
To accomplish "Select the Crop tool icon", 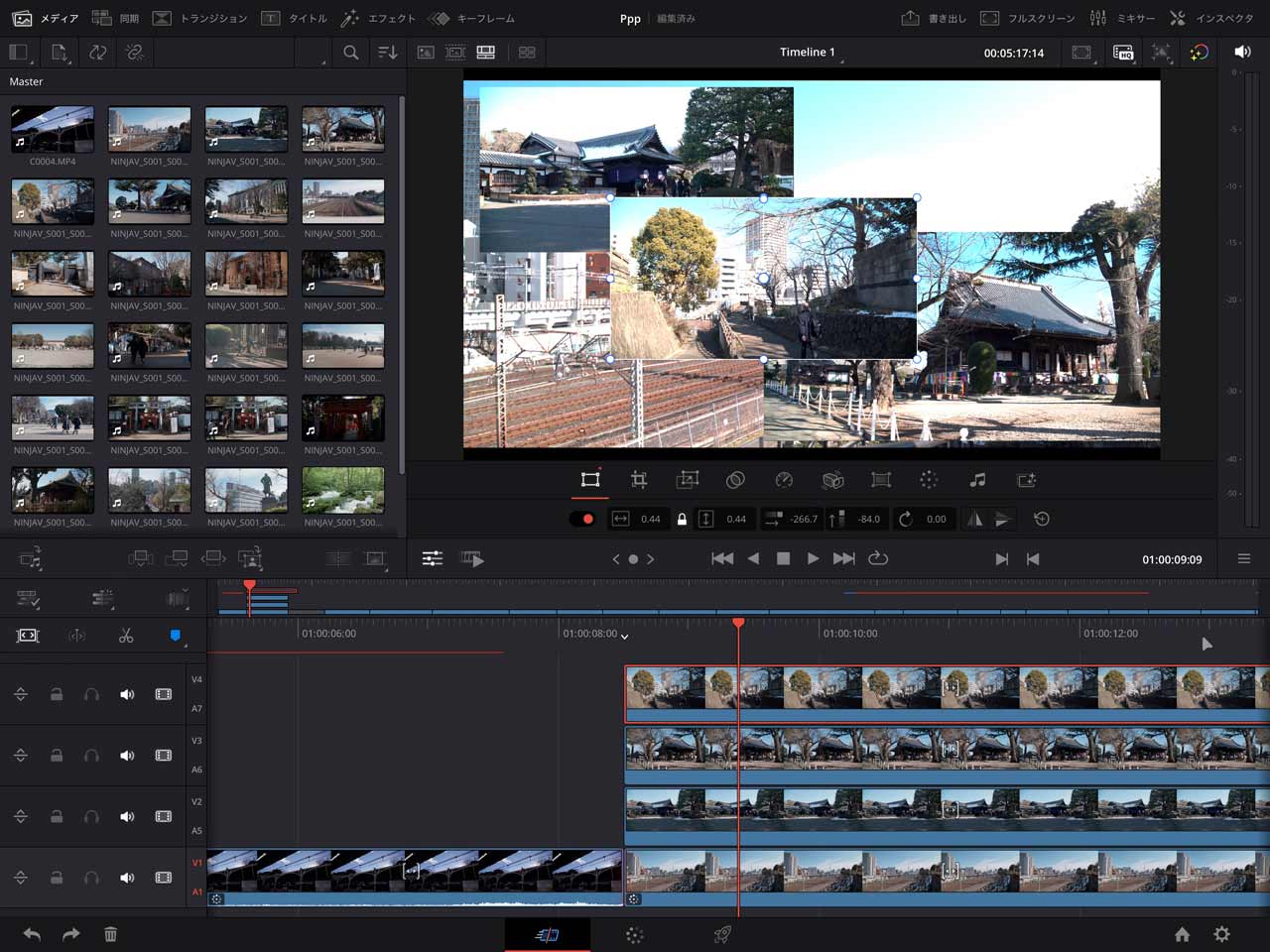I will tap(639, 480).
